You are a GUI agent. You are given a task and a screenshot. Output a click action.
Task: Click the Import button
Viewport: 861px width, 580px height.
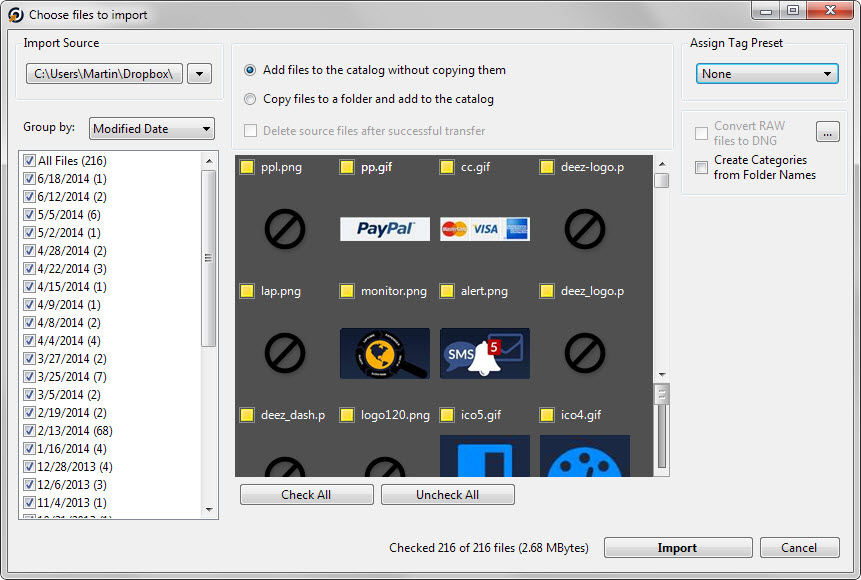[x=678, y=548]
